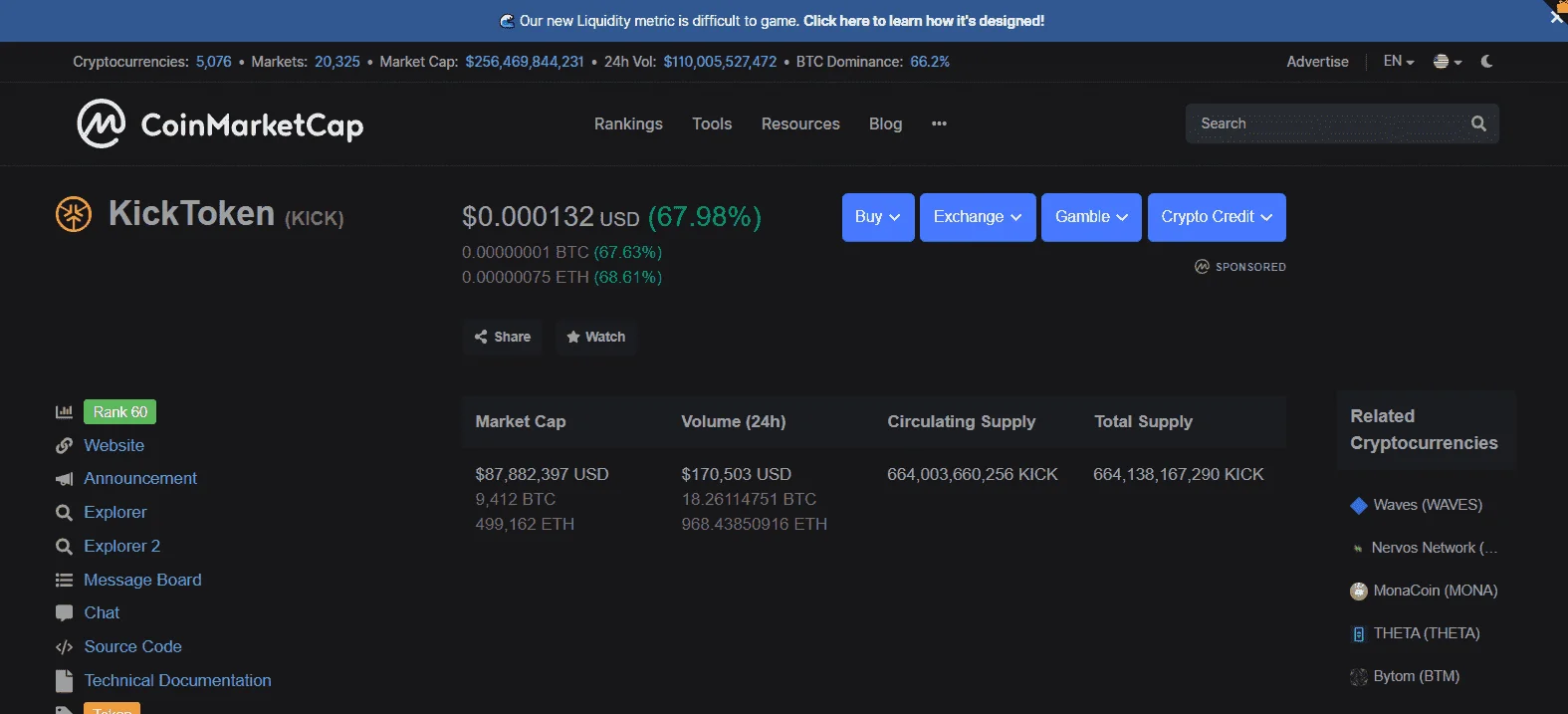Open the Technical Documentation link
This screenshot has height=714, width=1568.
coord(177,681)
